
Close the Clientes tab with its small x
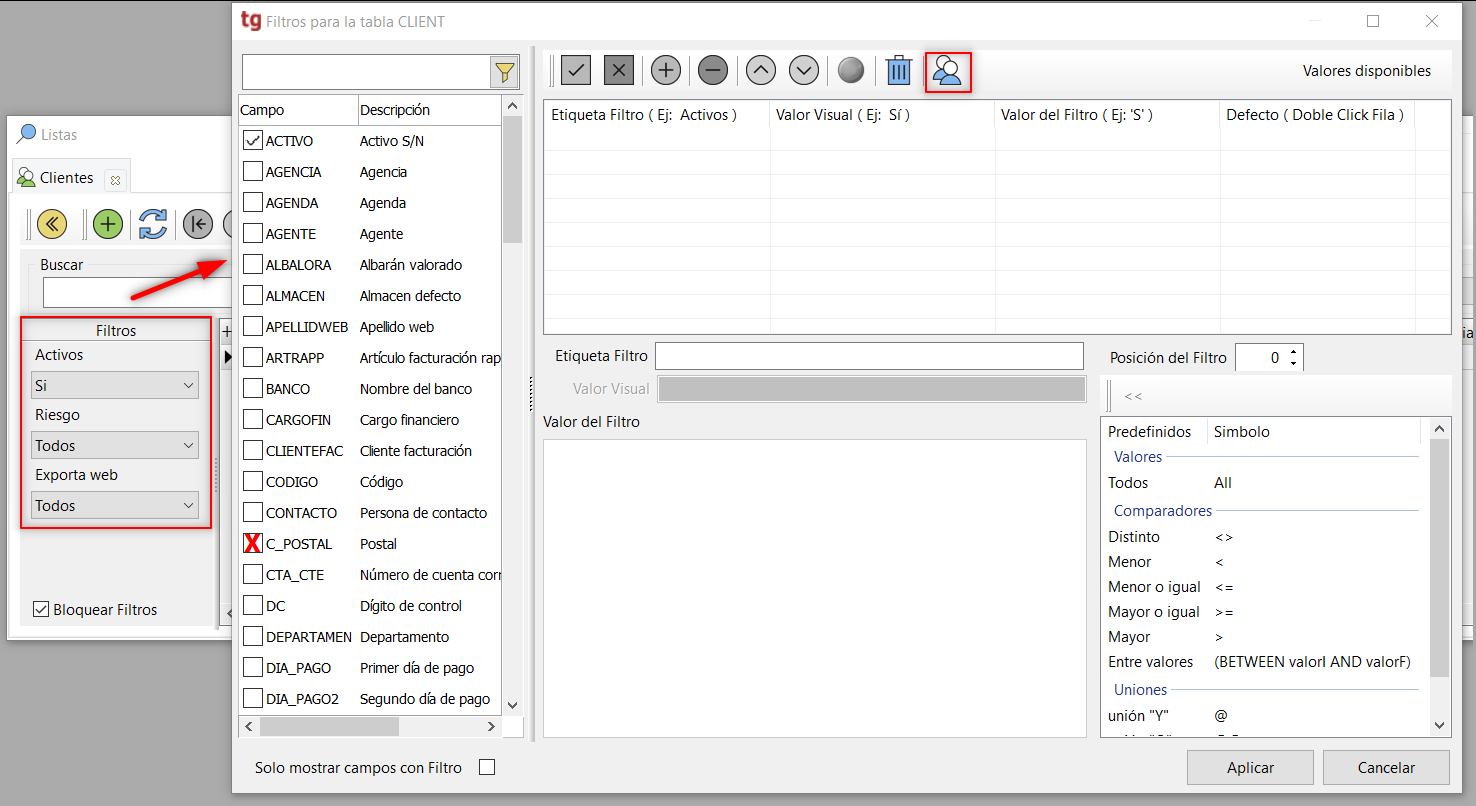pos(115,181)
